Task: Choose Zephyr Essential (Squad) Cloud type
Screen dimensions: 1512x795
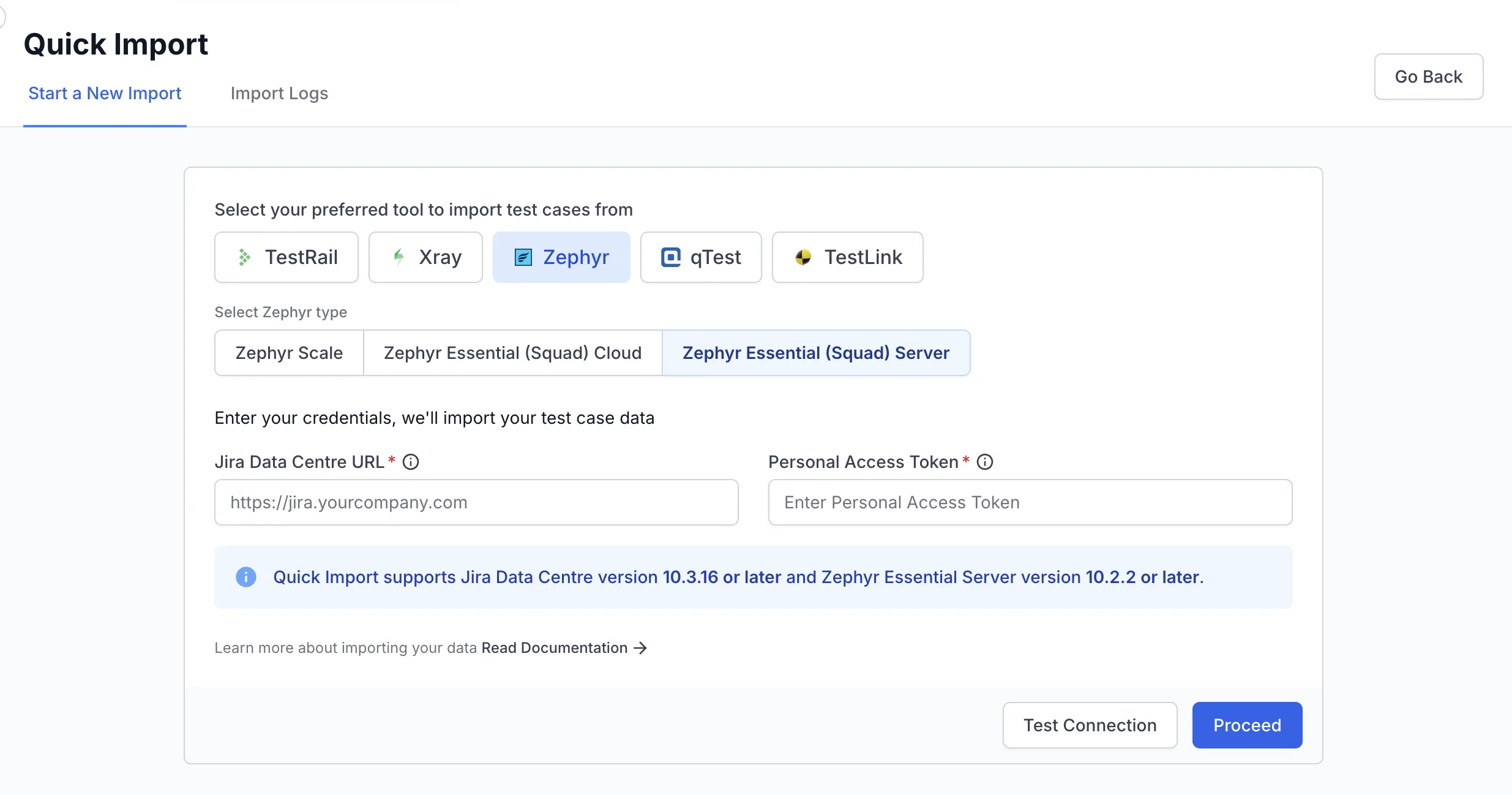Action: pyautogui.click(x=513, y=353)
